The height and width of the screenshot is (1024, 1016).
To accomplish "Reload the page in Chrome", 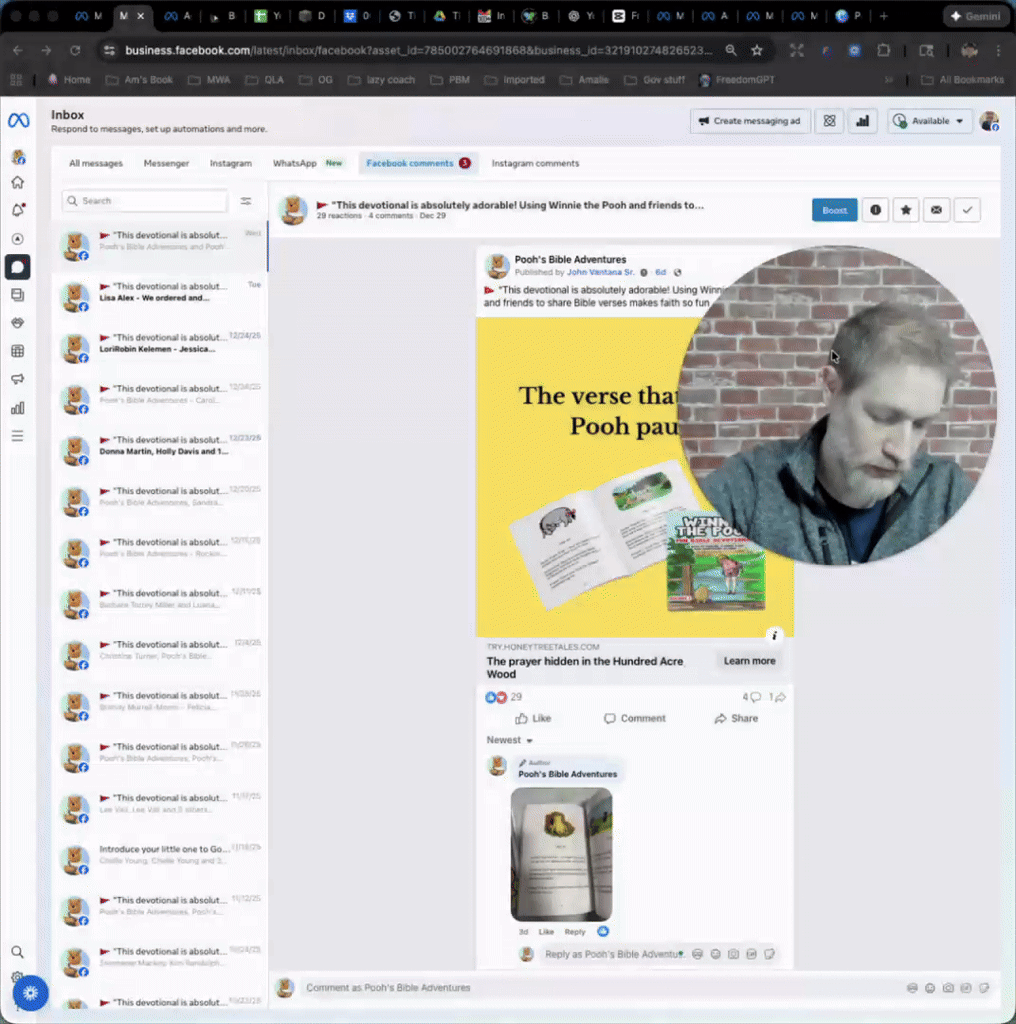I will [75, 50].
